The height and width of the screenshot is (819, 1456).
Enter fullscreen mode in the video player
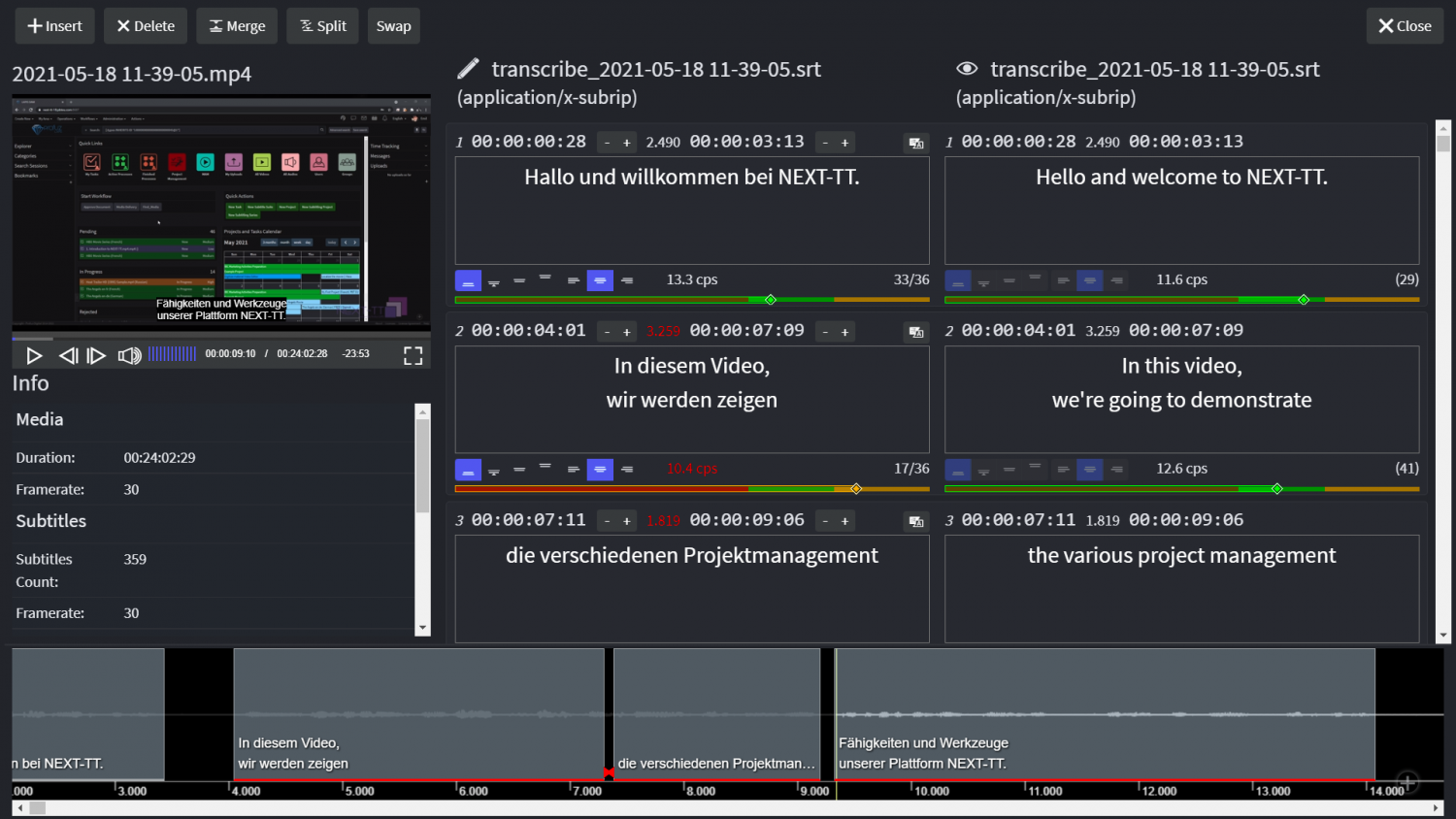click(413, 356)
